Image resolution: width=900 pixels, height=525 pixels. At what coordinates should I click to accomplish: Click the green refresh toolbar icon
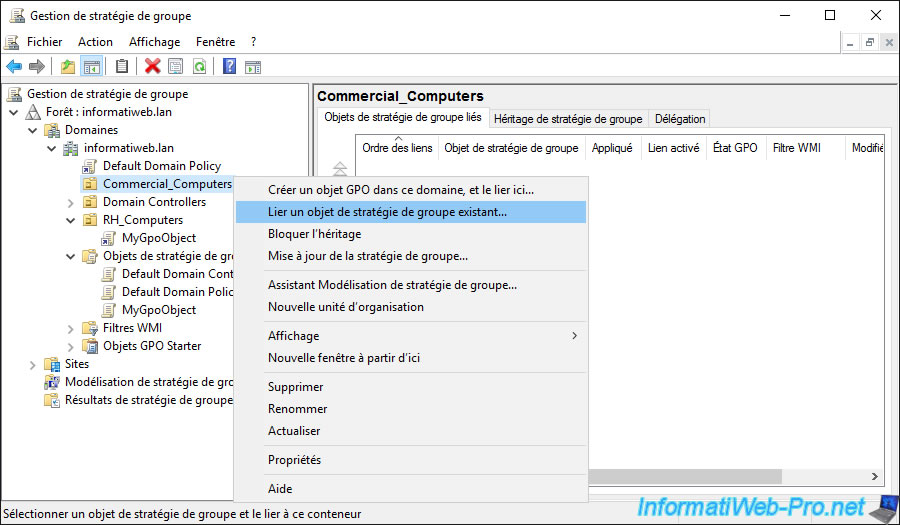tap(199, 67)
